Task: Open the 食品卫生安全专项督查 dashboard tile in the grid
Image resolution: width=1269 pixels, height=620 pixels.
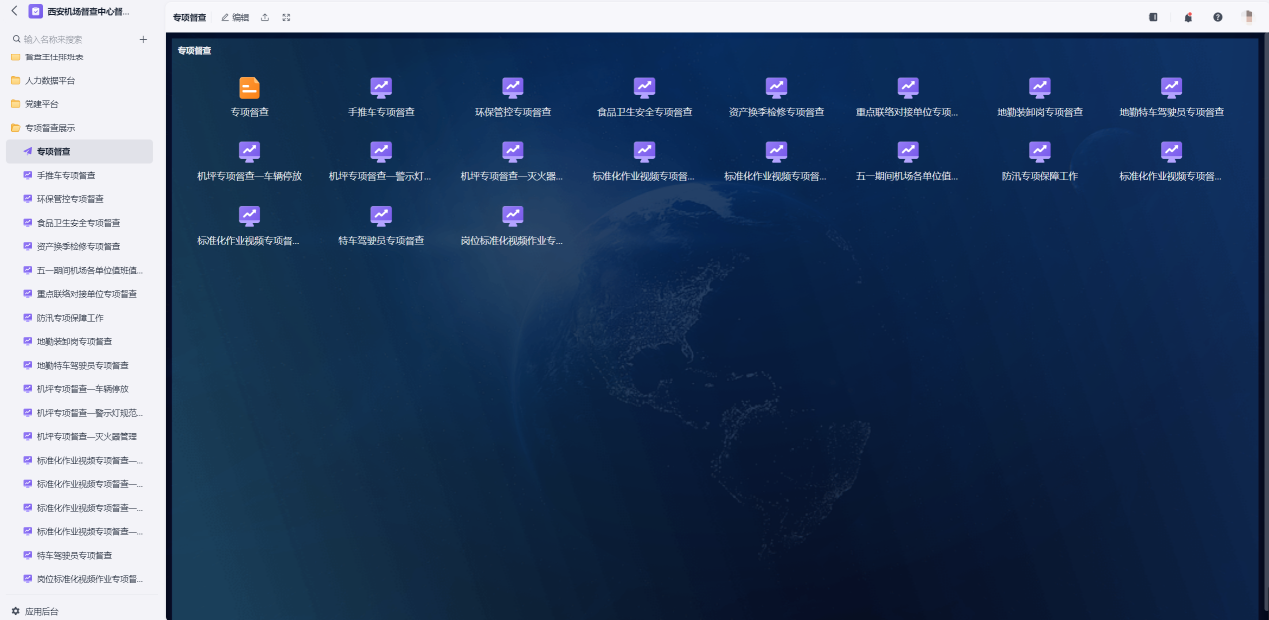Action: click(x=645, y=97)
